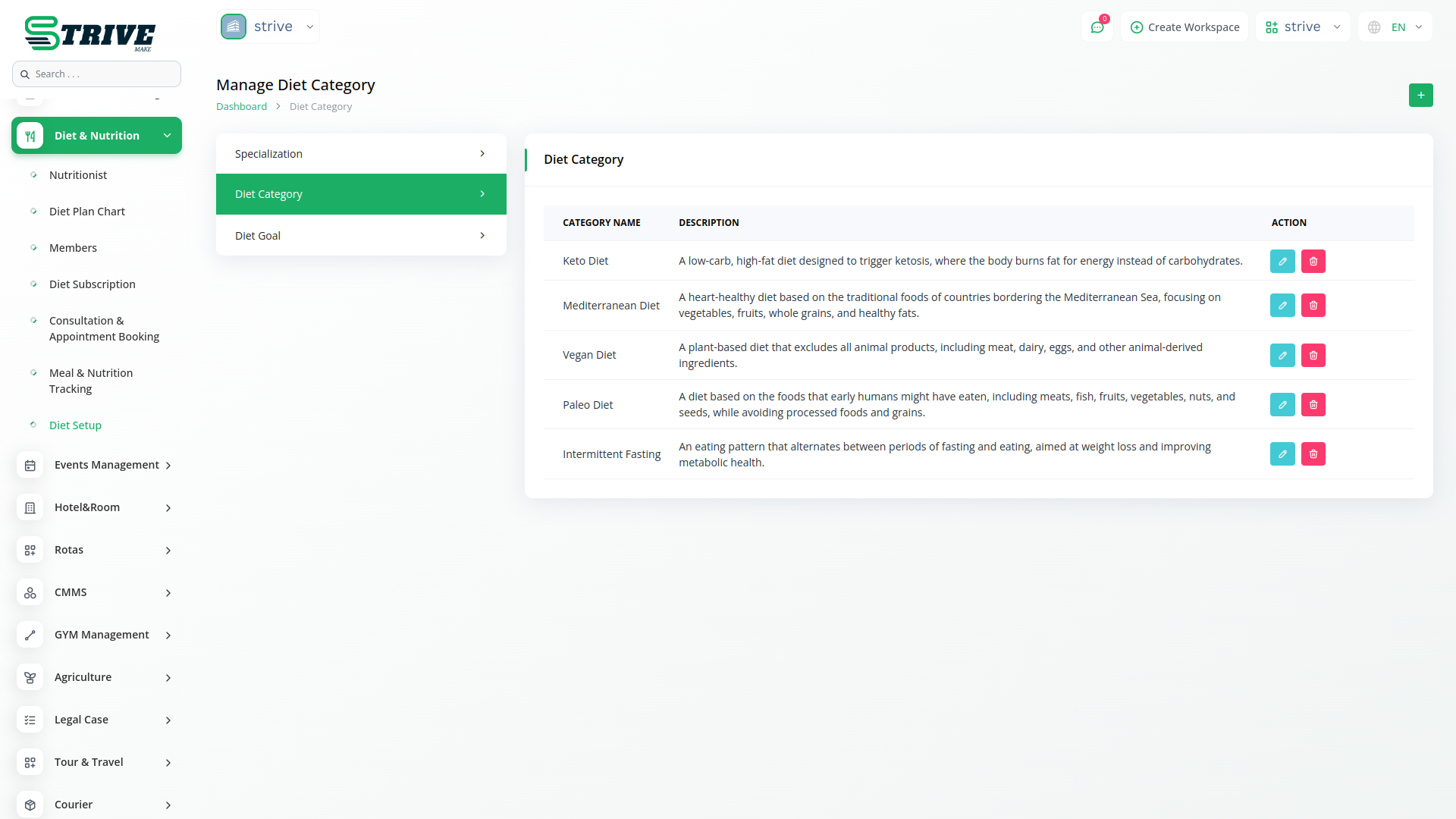Image resolution: width=1456 pixels, height=819 pixels.
Task: Go to Dashboard breadcrumb link
Action: click(241, 107)
